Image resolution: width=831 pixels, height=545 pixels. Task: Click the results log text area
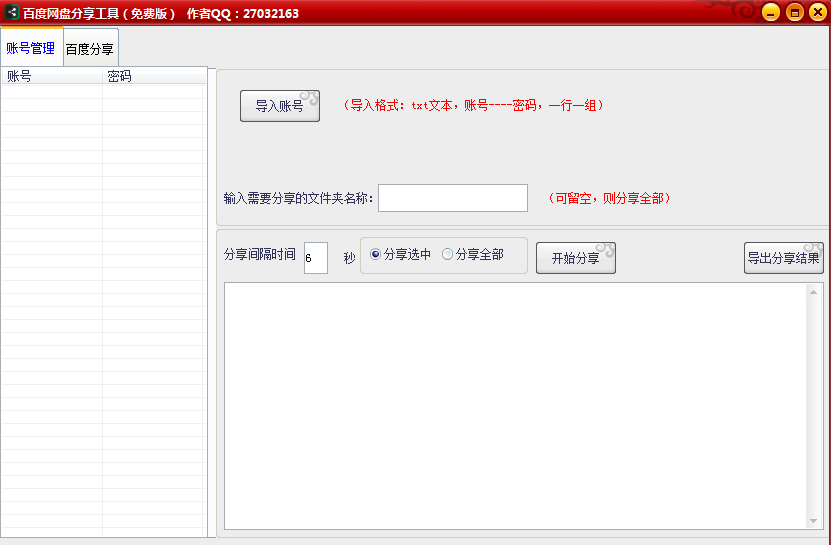point(515,406)
